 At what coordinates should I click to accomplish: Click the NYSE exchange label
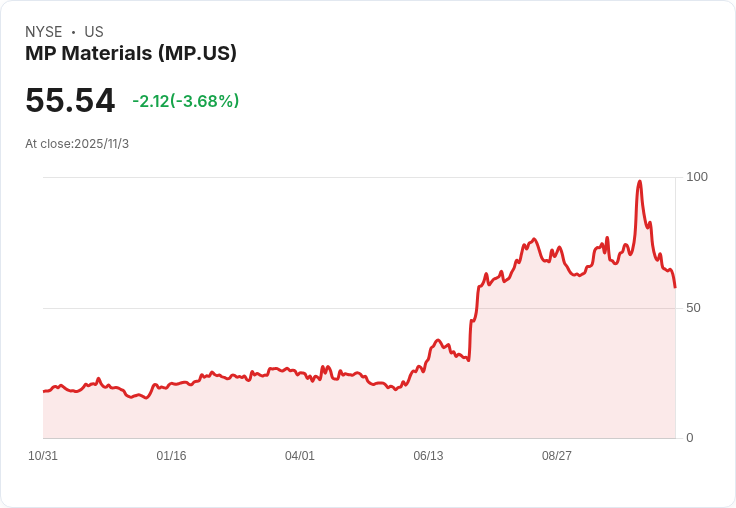coord(44,32)
